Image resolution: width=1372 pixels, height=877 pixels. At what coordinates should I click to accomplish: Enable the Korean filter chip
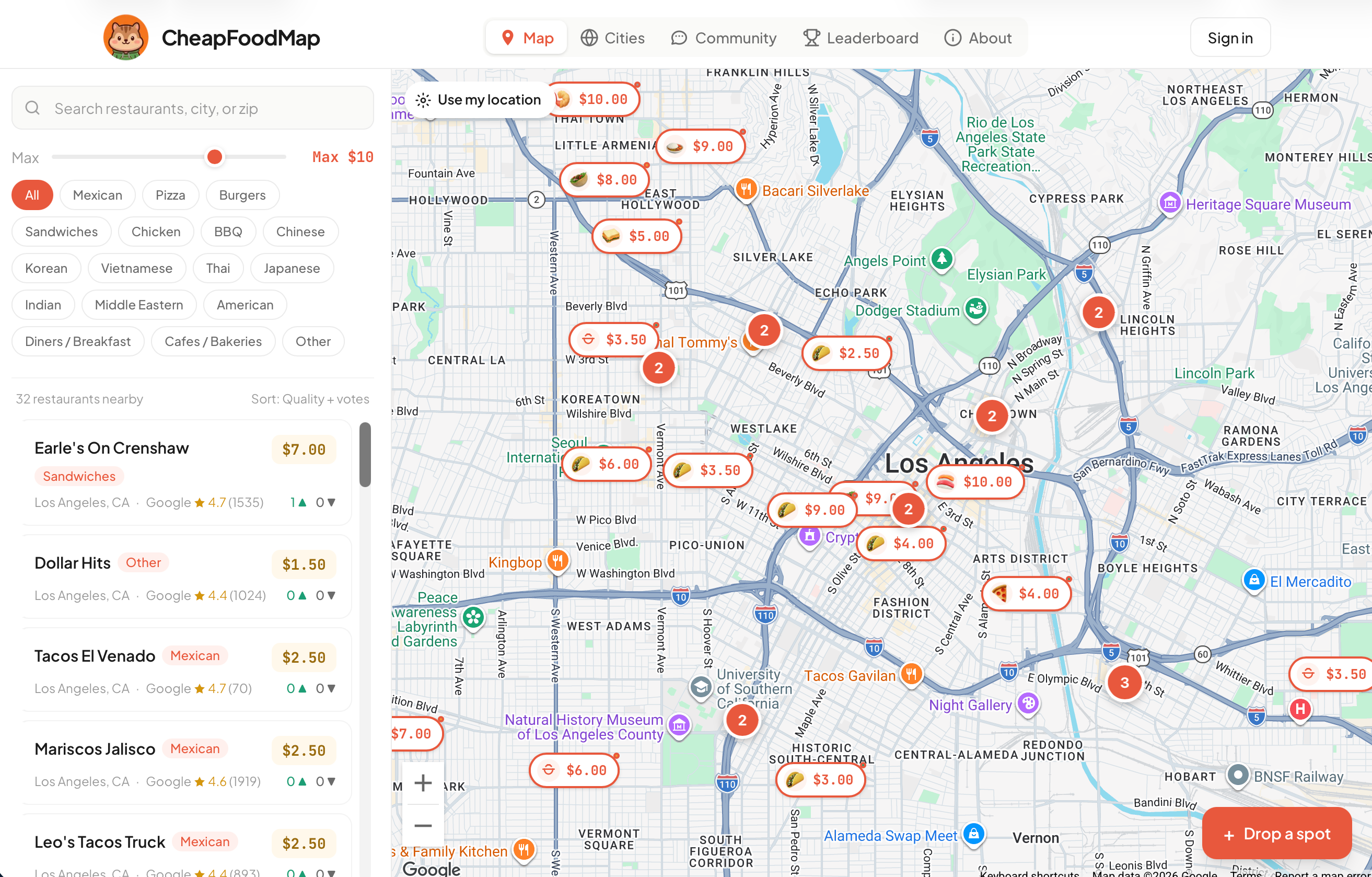[x=46, y=269]
